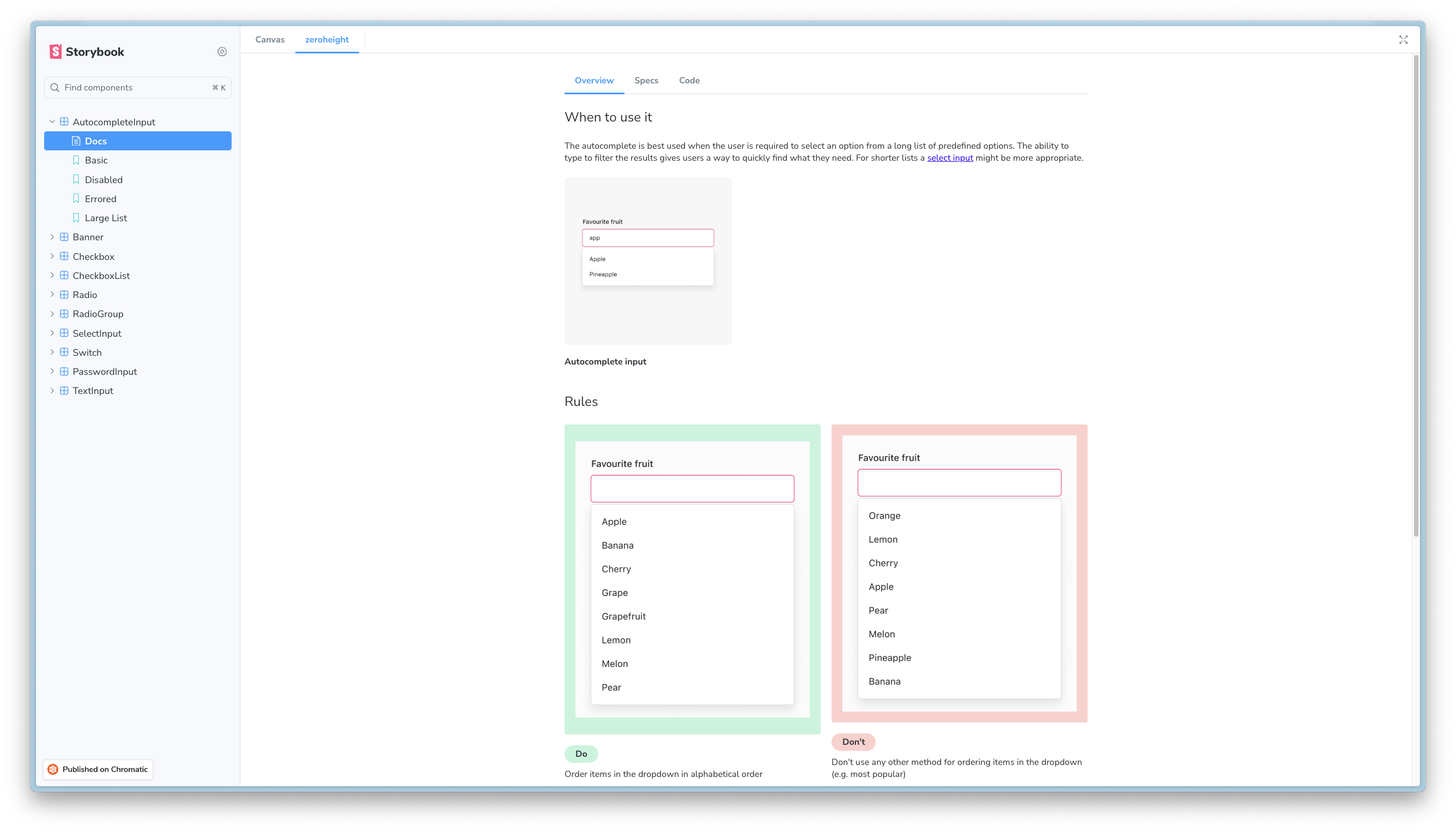Click the settings gear icon in sidebar

[x=222, y=52]
